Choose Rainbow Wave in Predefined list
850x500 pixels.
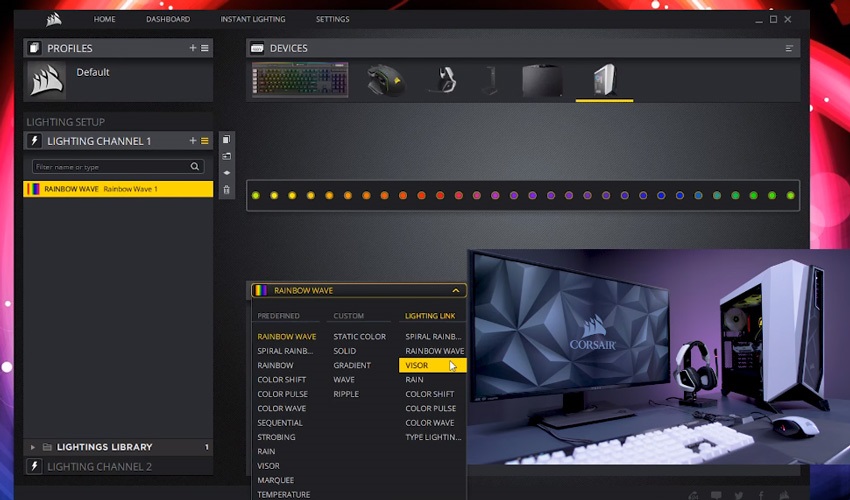point(287,337)
